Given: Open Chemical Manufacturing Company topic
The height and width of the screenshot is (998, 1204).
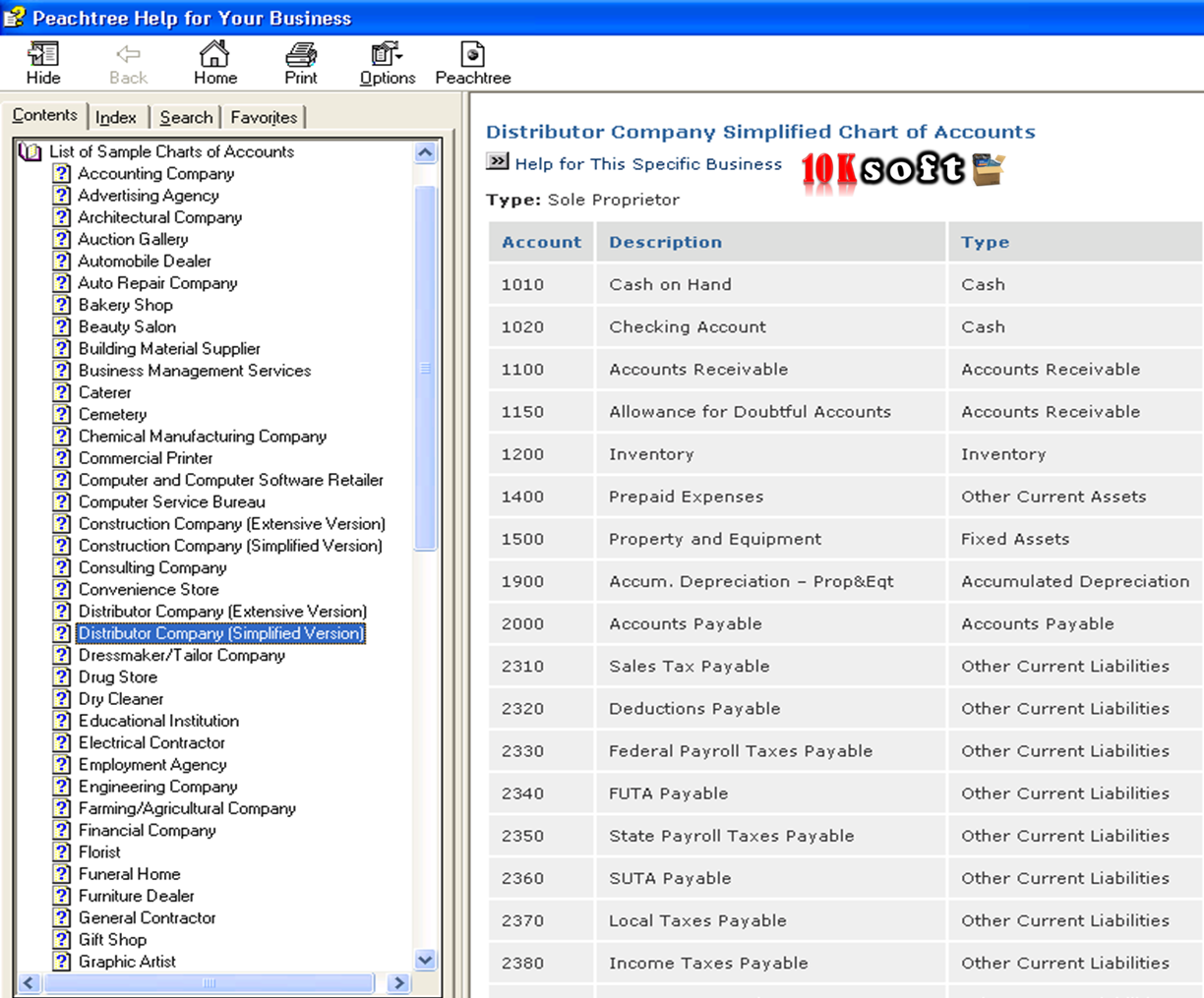Looking at the screenshot, I should pos(203,437).
